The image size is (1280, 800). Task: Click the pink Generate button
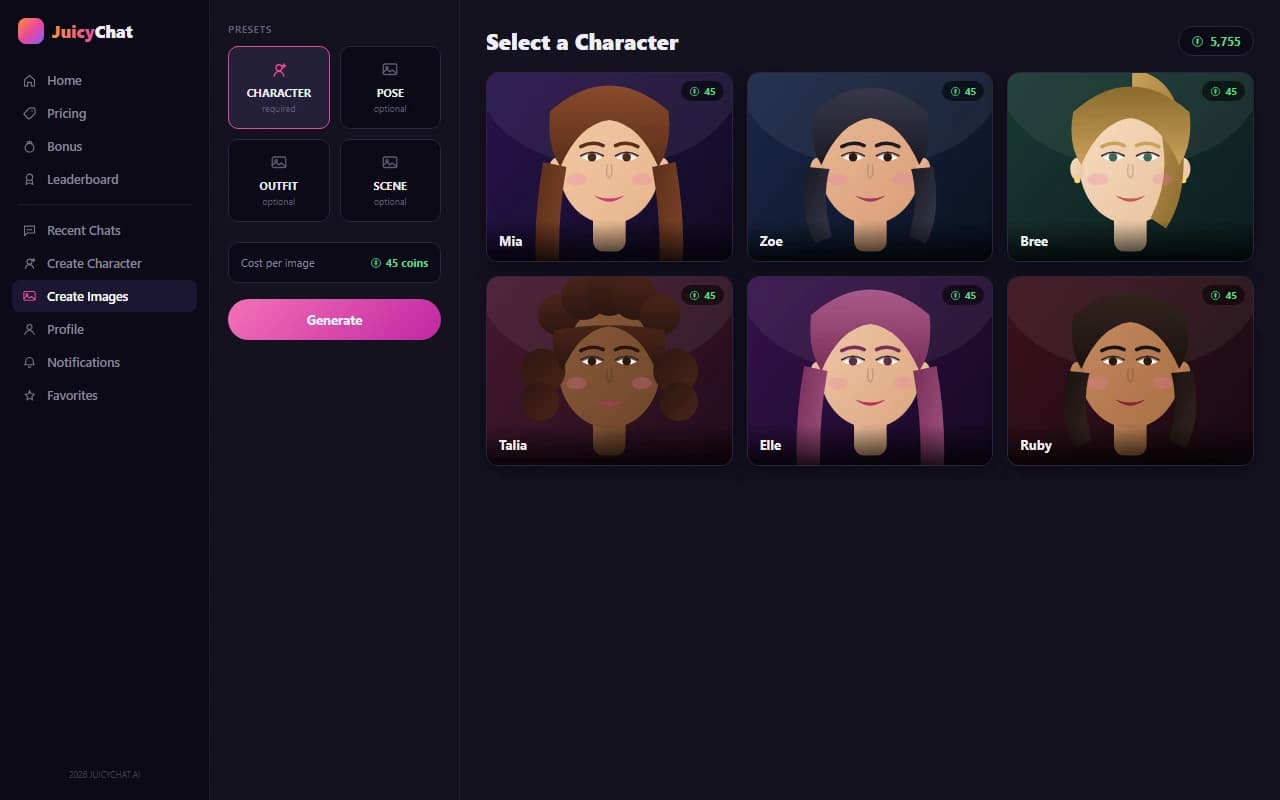[x=334, y=320]
